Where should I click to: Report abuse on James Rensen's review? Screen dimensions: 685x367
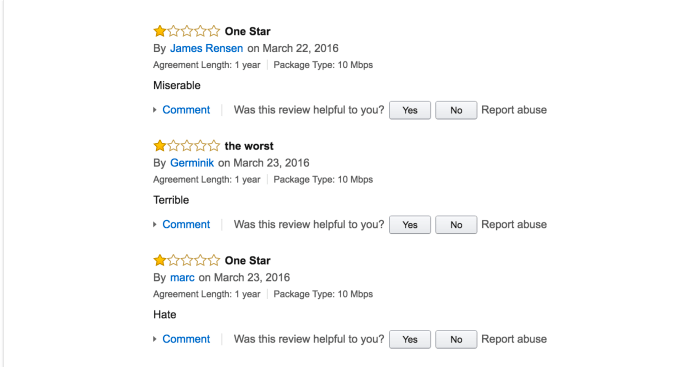pyautogui.click(x=514, y=110)
